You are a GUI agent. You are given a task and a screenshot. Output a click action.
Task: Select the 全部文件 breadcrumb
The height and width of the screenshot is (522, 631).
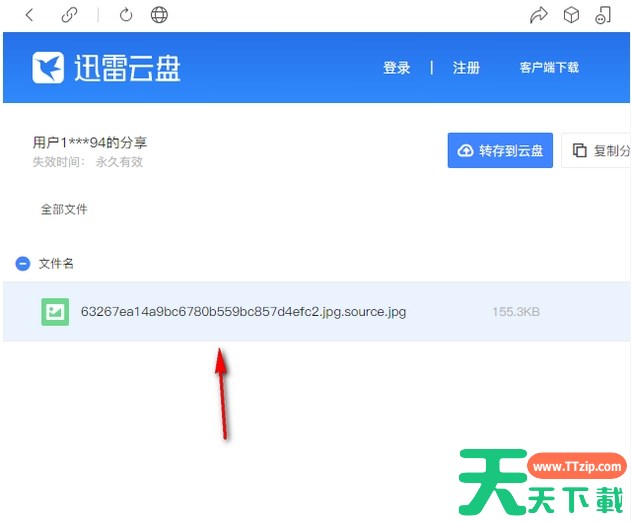click(64, 209)
